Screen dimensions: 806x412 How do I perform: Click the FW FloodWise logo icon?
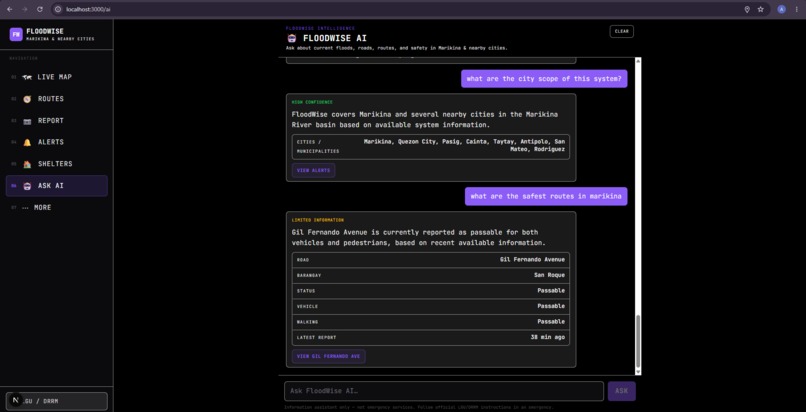tap(16, 34)
